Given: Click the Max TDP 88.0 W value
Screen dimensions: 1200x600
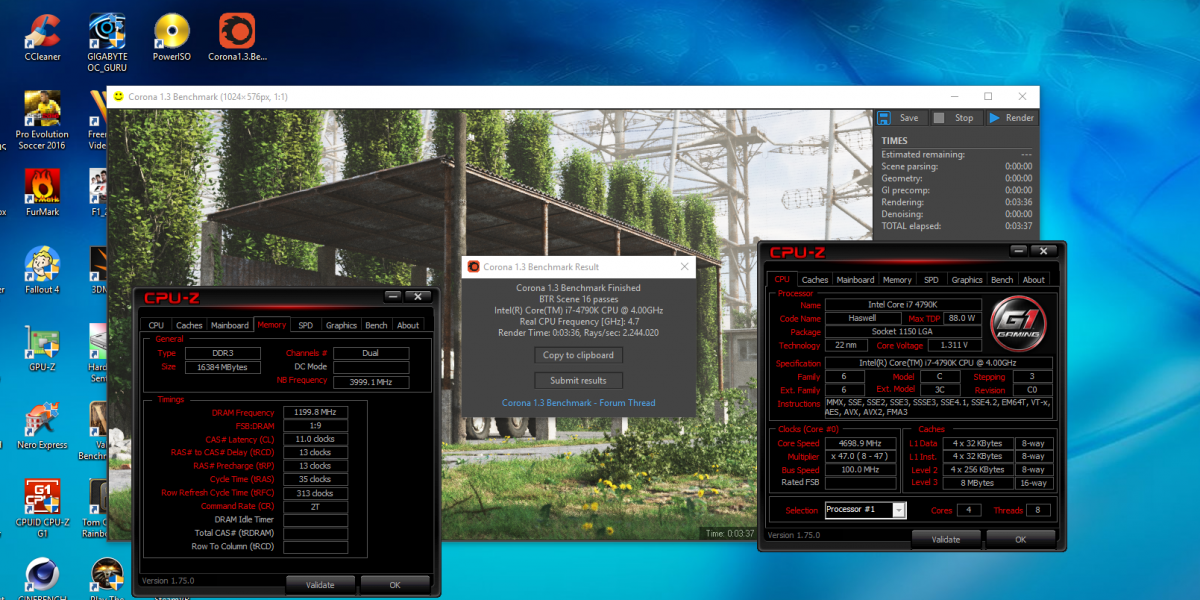Looking at the screenshot, I should pos(961,318).
